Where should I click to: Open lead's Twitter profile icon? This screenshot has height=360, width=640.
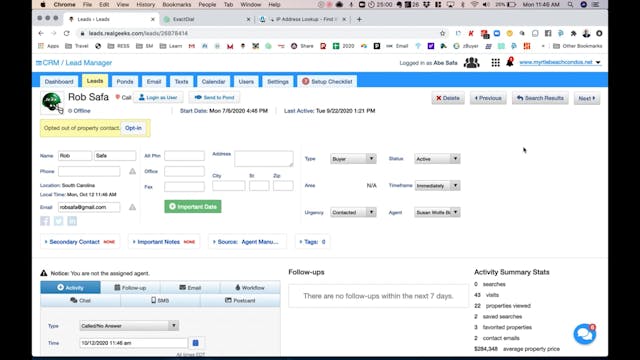click(58, 221)
